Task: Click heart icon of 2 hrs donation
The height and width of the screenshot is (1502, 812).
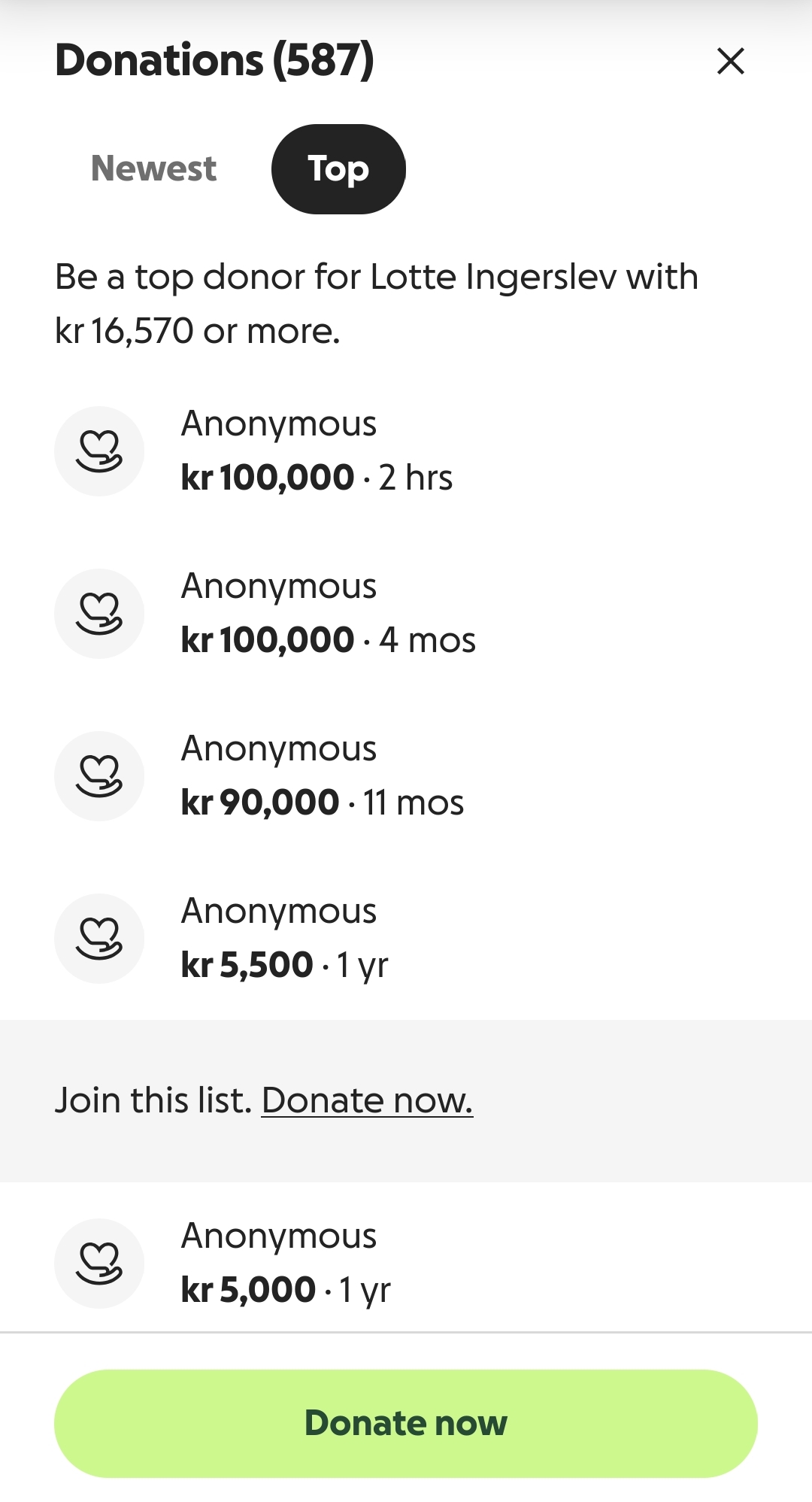Action: (99, 451)
